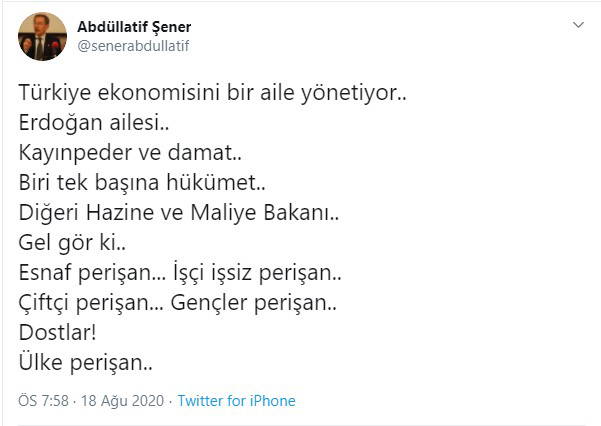The width and height of the screenshot is (601, 426).
Task: Click the @senerabdullatif handle
Action: point(133,46)
